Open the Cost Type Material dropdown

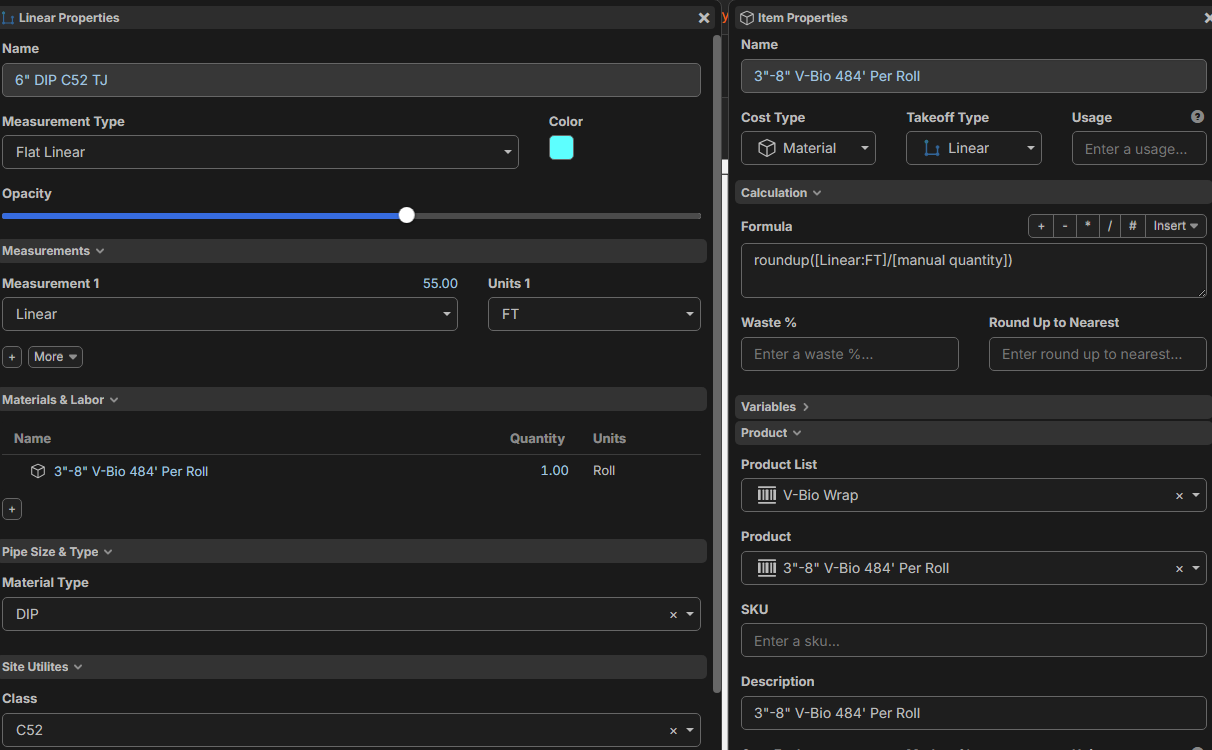coord(808,148)
